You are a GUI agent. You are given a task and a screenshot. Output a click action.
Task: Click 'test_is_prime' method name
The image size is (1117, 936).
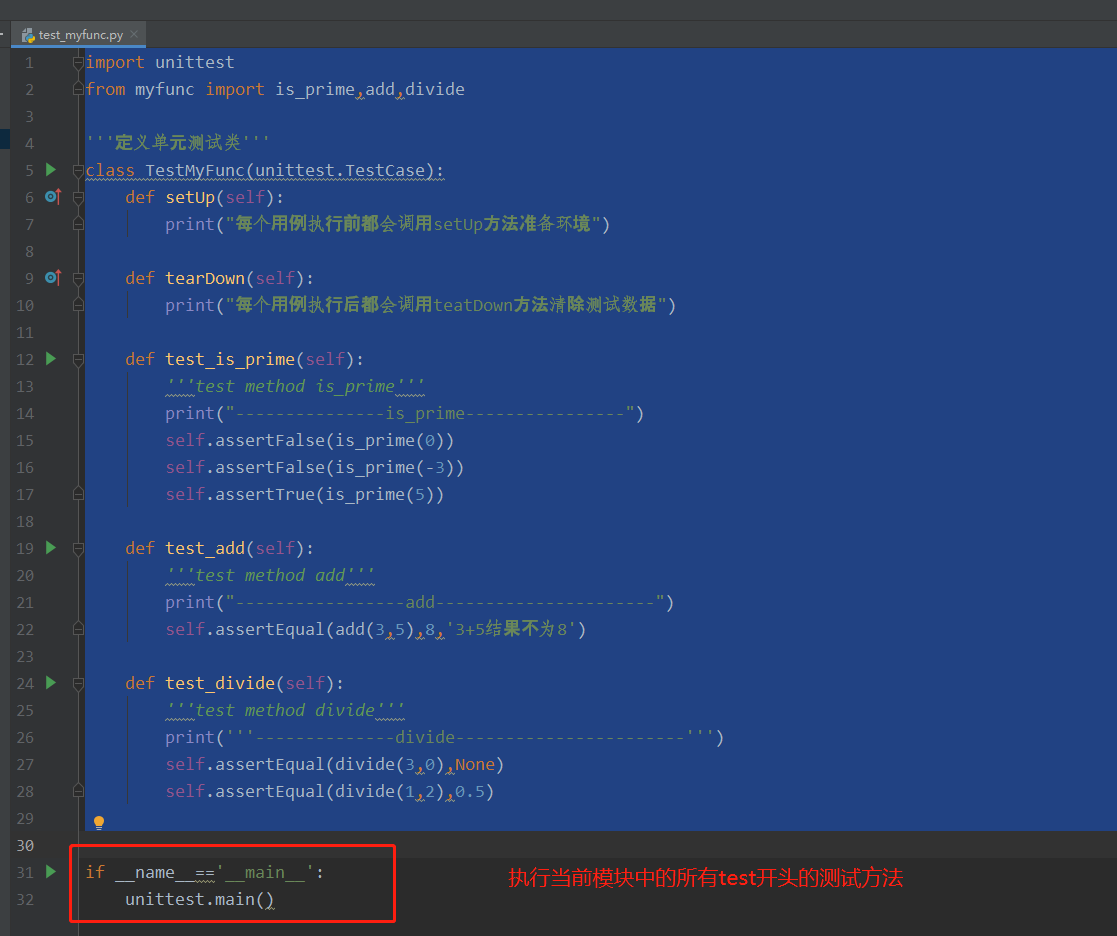(x=230, y=360)
